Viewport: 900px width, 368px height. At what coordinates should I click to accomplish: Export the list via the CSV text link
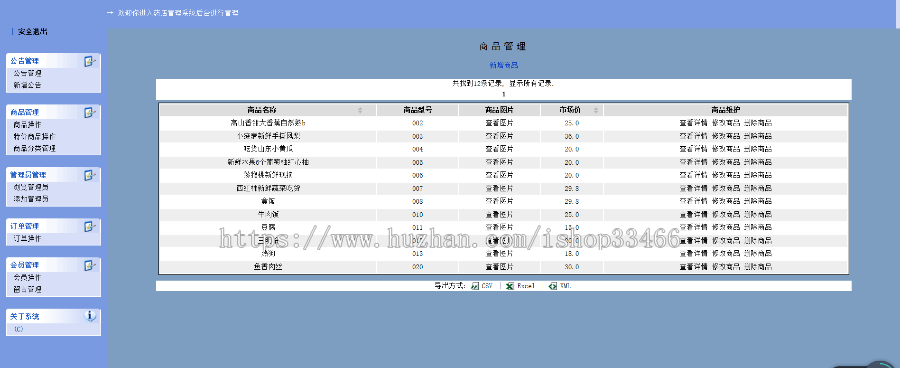[x=487, y=285]
